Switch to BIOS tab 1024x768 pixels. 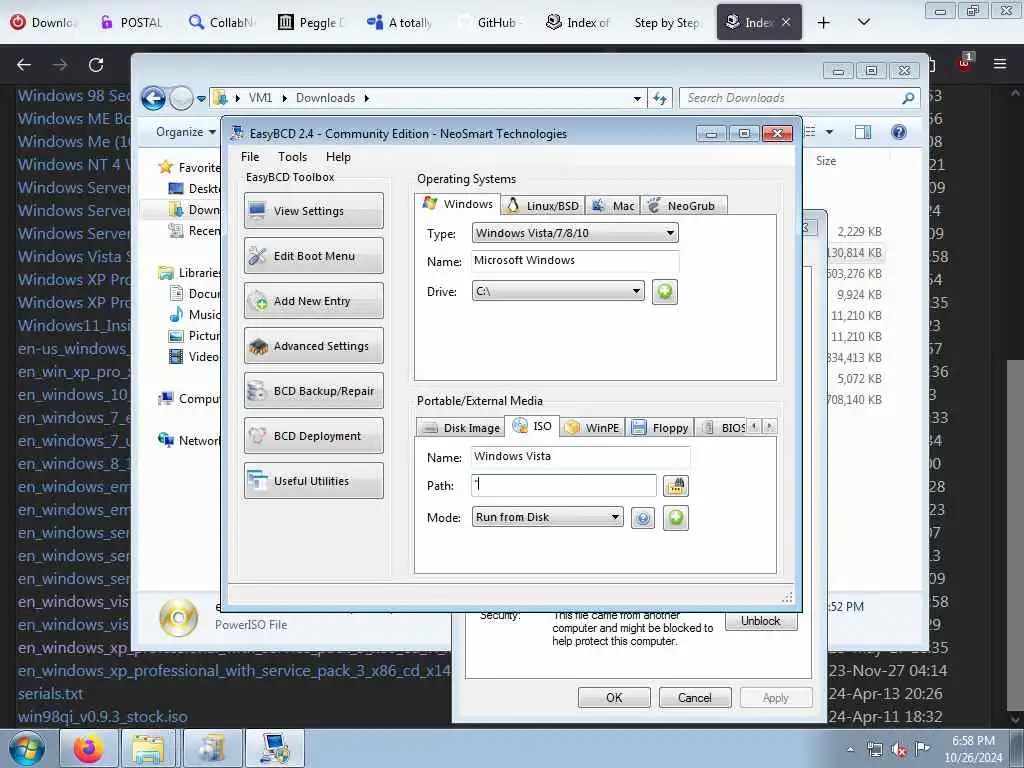722,428
